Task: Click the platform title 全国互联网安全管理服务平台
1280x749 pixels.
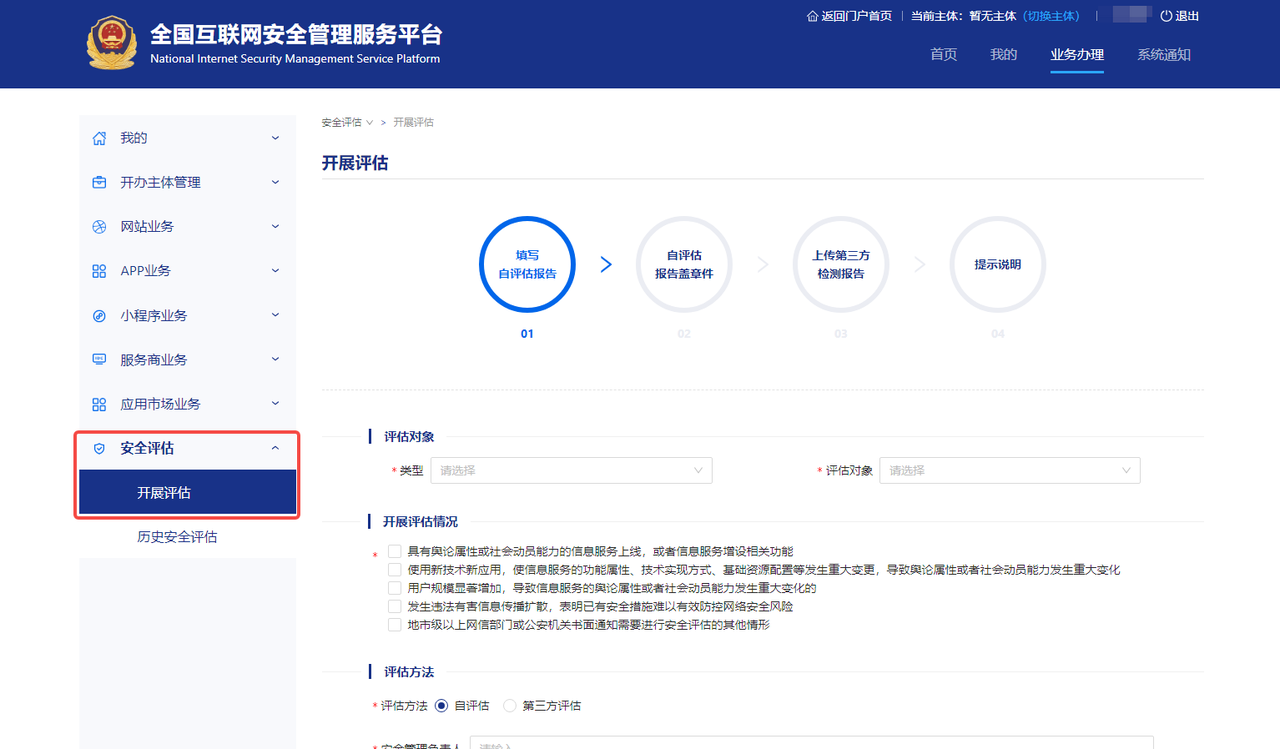Action: click(296, 34)
